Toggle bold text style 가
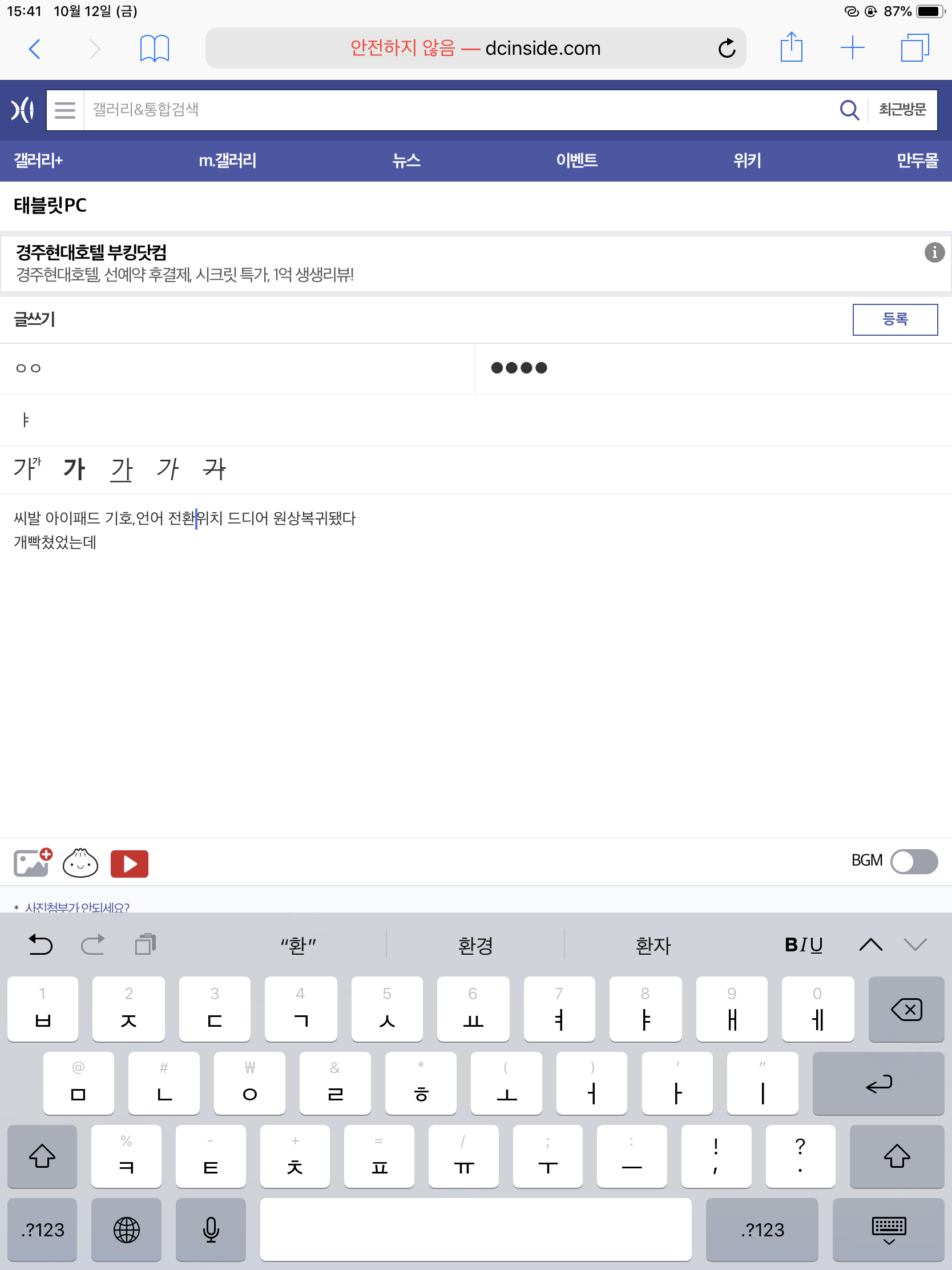The height and width of the screenshot is (1270, 952). point(74,469)
